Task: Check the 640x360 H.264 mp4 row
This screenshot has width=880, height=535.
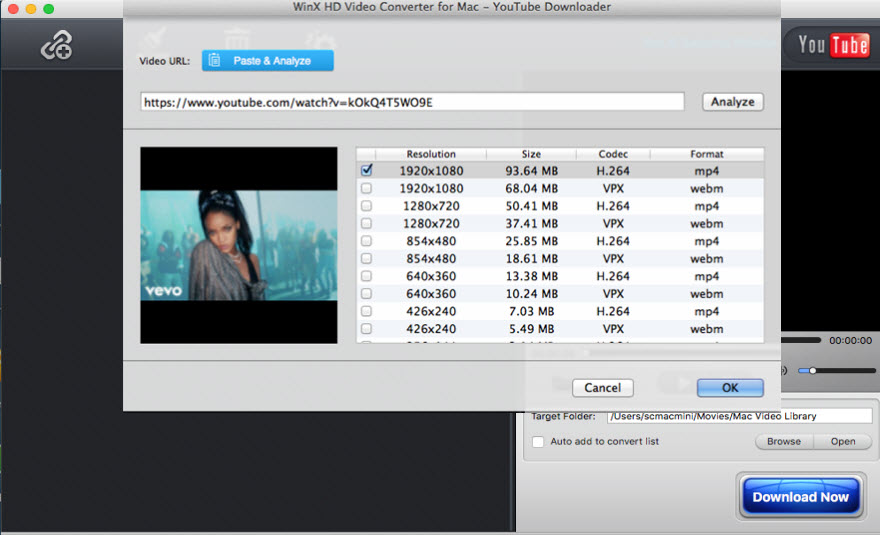Action: tap(366, 276)
